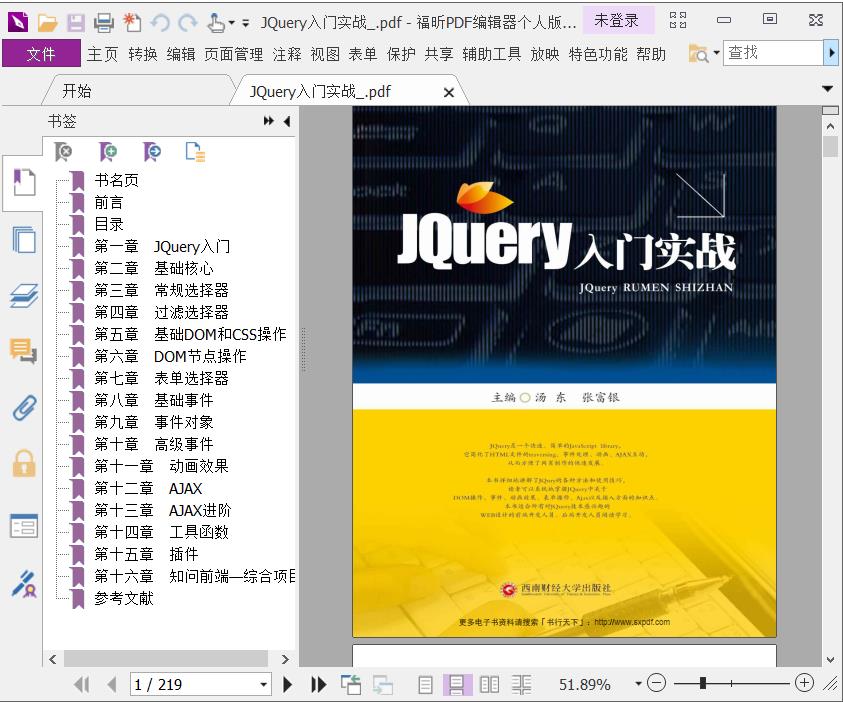Image resolution: width=843 pixels, height=702 pixels.
Task: Click the page number input field
Action: 194,685
